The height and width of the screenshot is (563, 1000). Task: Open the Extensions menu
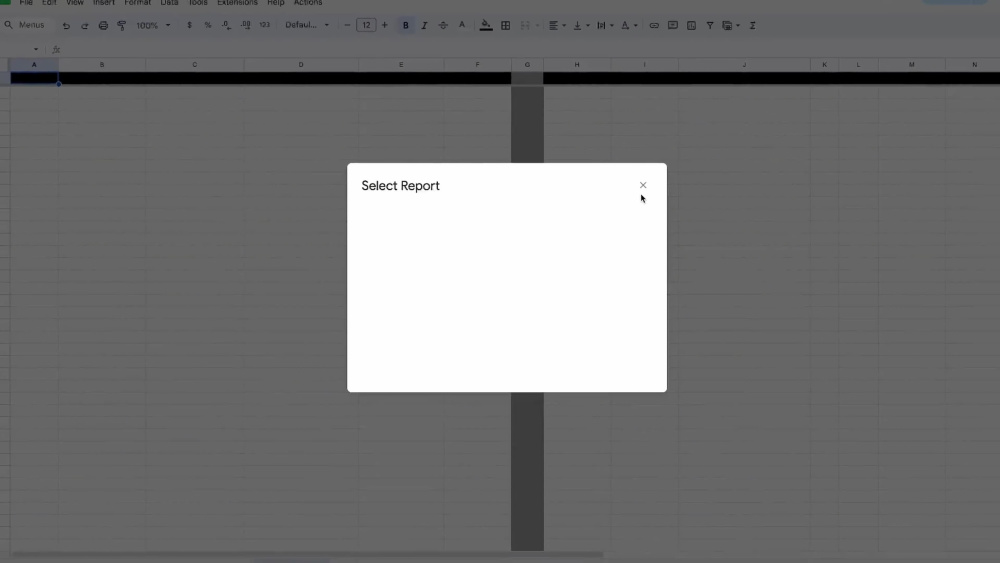coord(237,3)
